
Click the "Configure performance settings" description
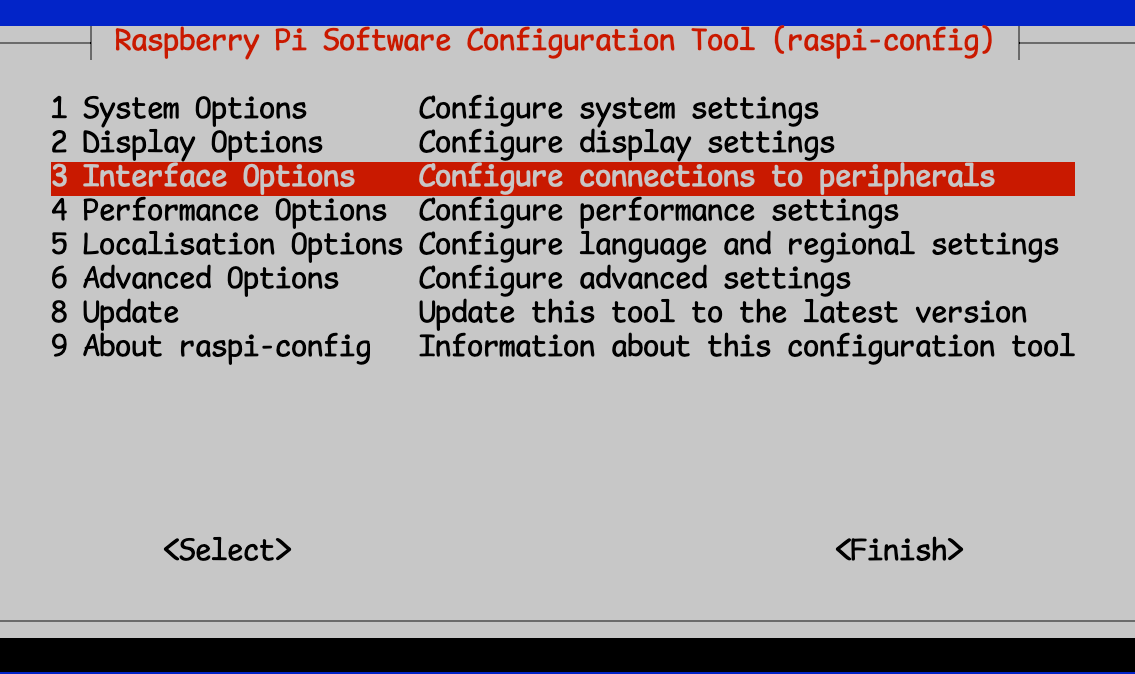[658, 211]
